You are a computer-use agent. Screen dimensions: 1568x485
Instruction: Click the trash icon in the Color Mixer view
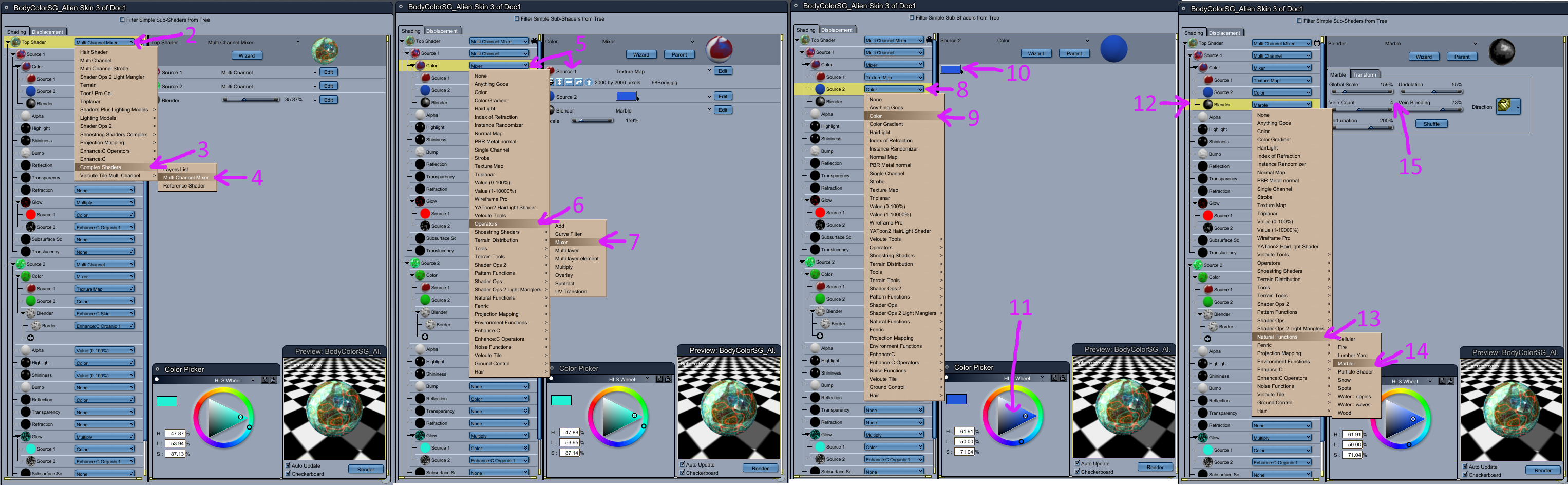point(535,41)
